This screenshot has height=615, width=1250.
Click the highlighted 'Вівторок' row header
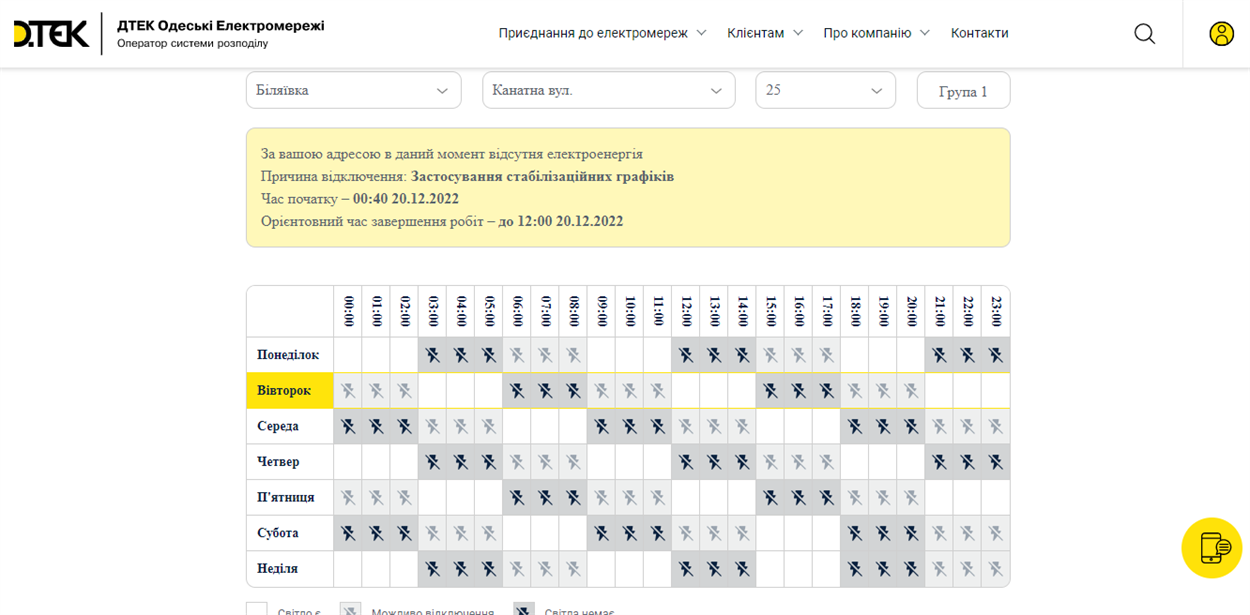(x=289, y=391)
